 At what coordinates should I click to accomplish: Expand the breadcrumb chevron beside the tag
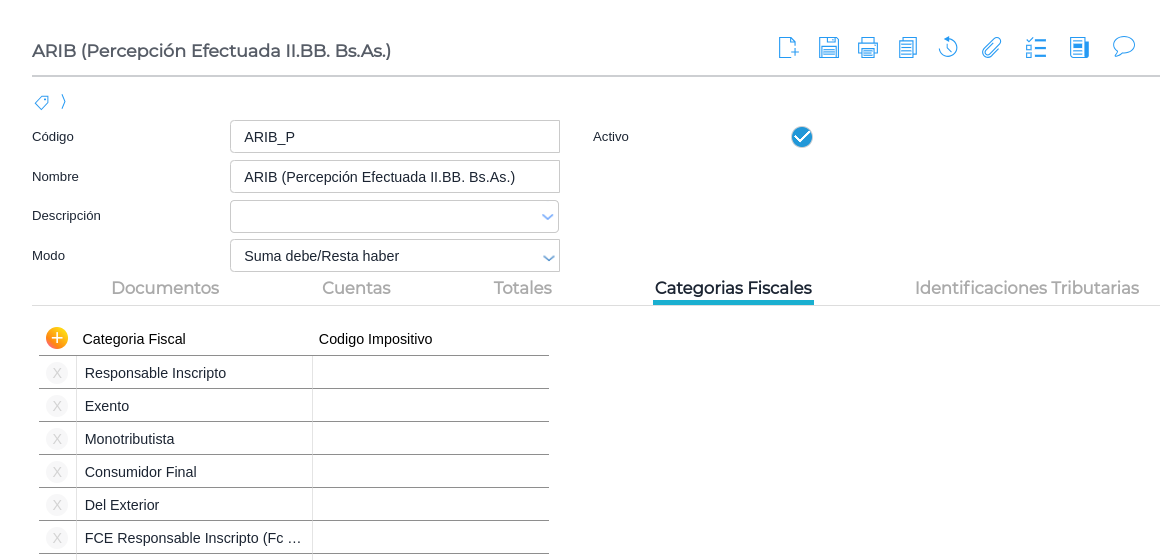(x=63, y=102)
